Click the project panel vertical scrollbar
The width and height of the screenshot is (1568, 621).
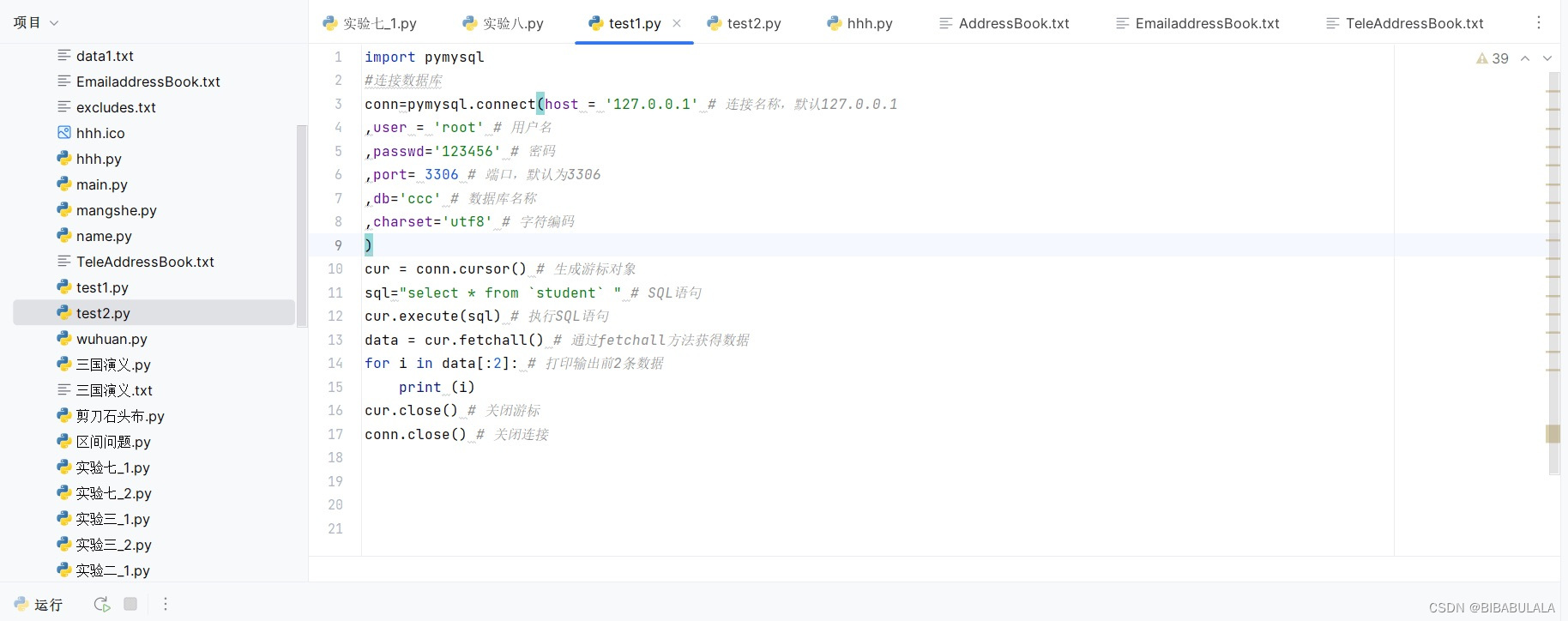click(302, 225)
